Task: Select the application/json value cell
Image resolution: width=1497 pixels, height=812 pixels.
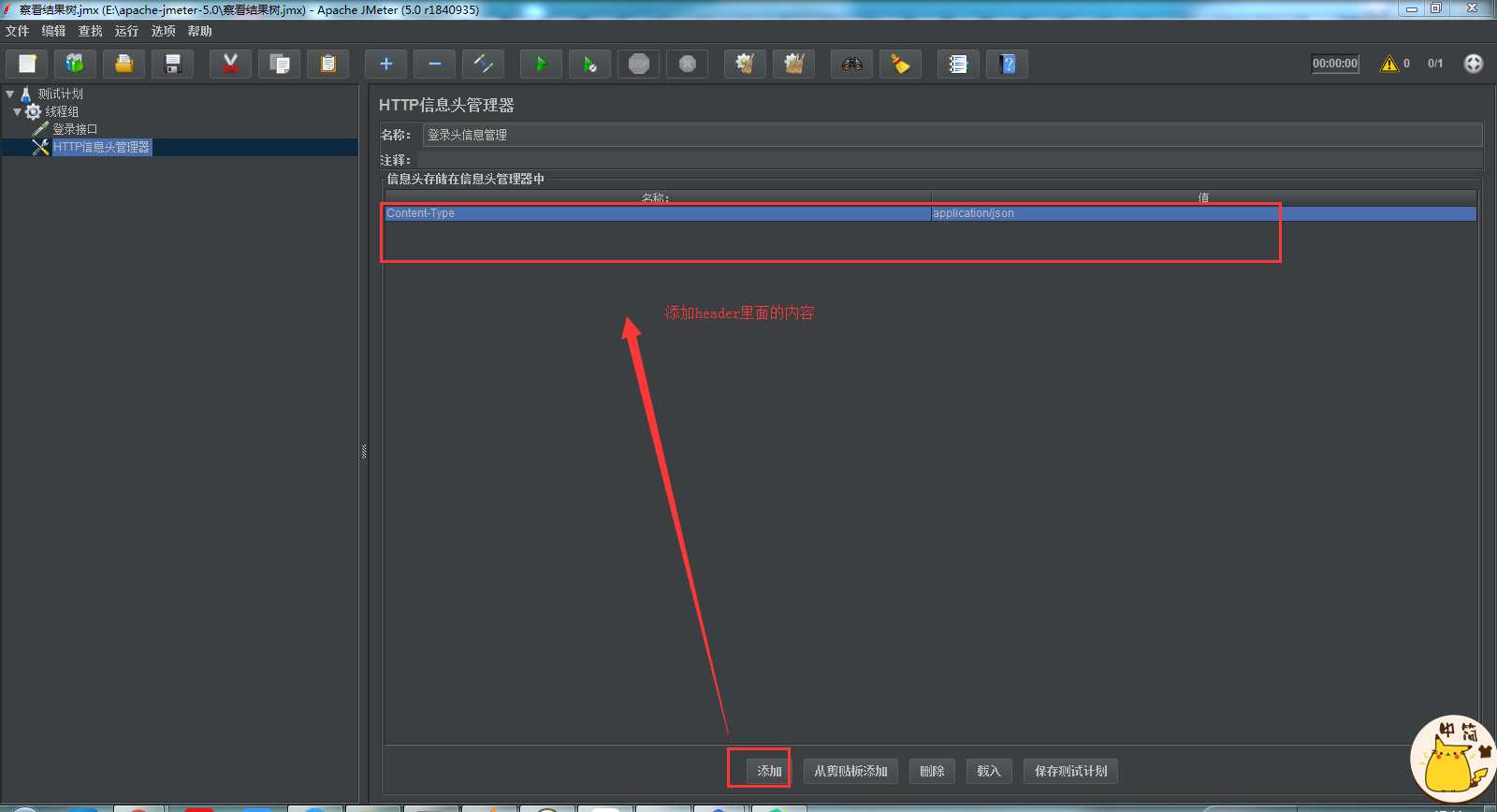Action: [x=1204, y=213]
